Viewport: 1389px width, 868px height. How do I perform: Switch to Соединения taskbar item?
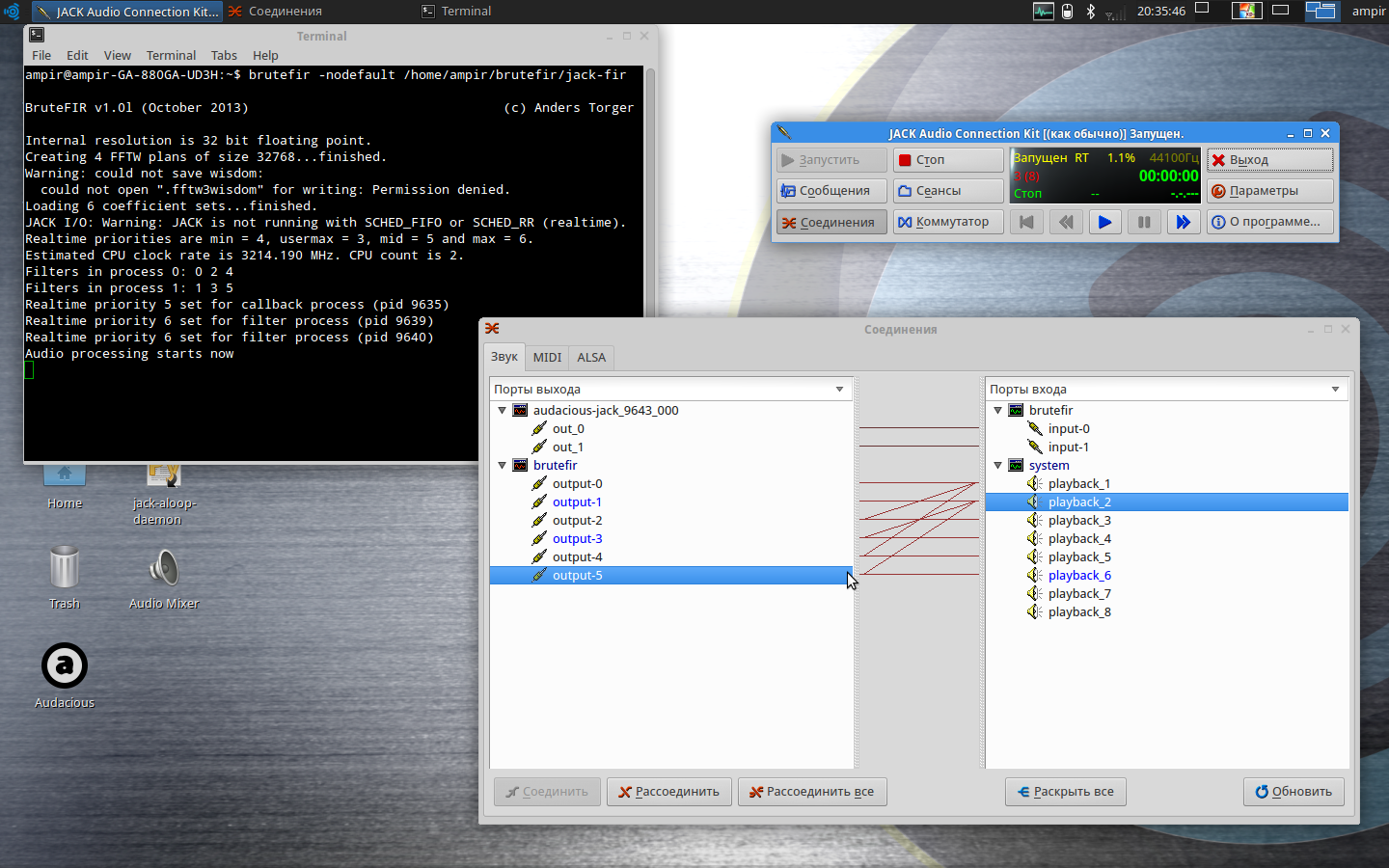coord(276,12)
